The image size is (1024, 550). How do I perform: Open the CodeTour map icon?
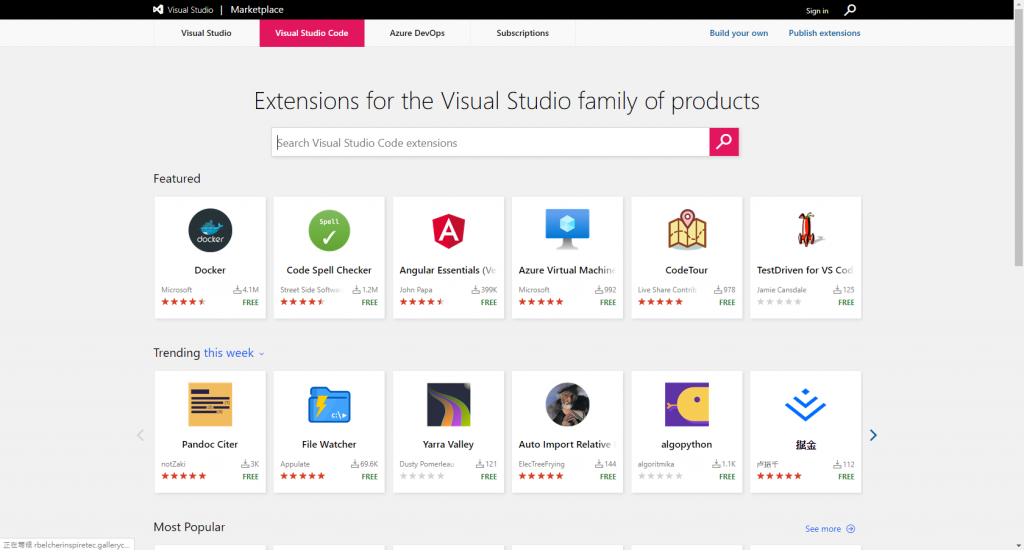(686, 229)
